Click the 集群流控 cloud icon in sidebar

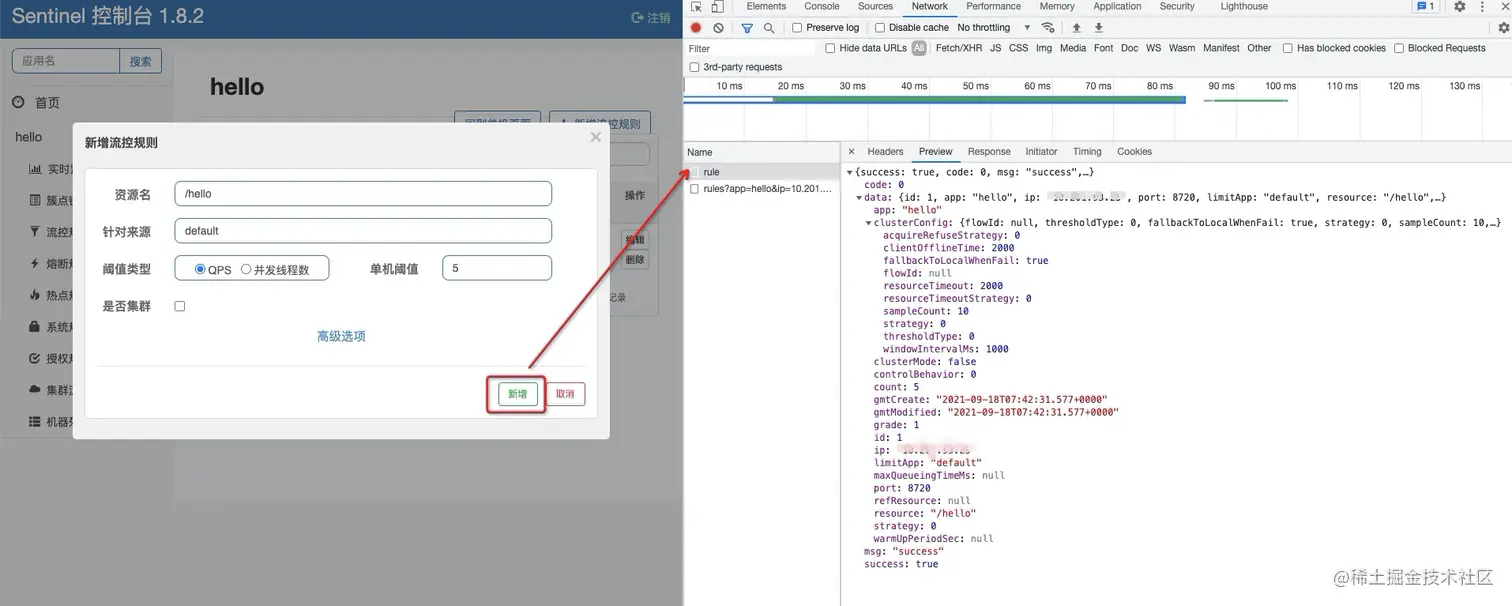click(x=35, y=390)
